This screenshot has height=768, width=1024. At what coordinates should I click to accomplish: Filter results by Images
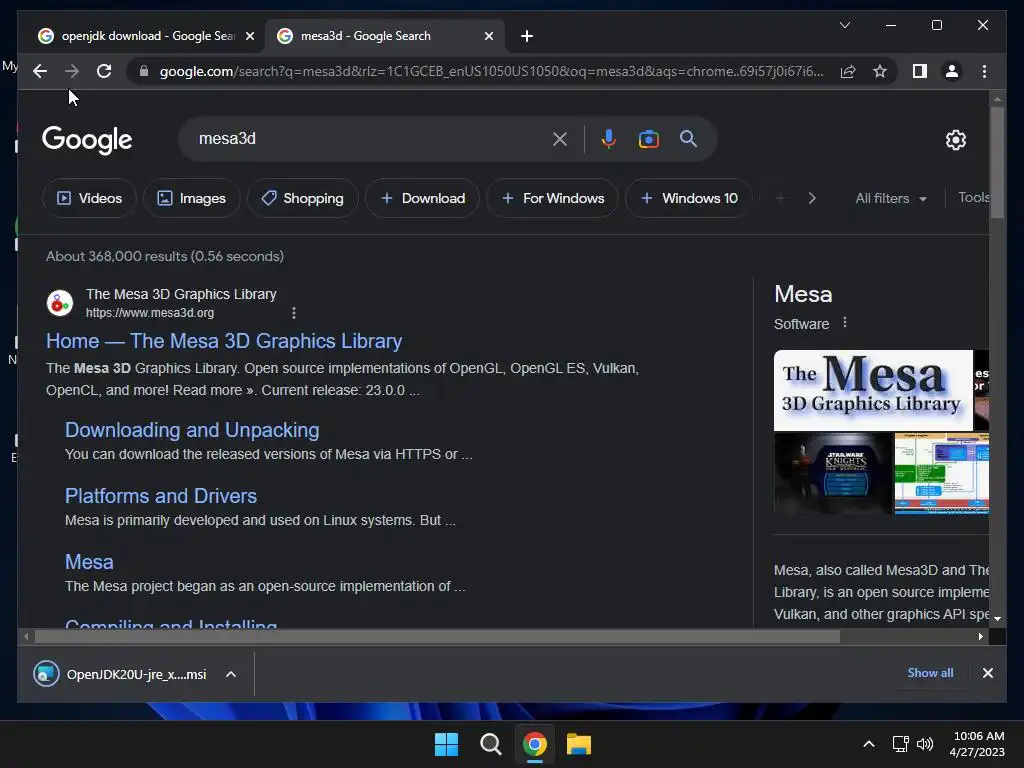pyautogui.click(x=191, y=199)
